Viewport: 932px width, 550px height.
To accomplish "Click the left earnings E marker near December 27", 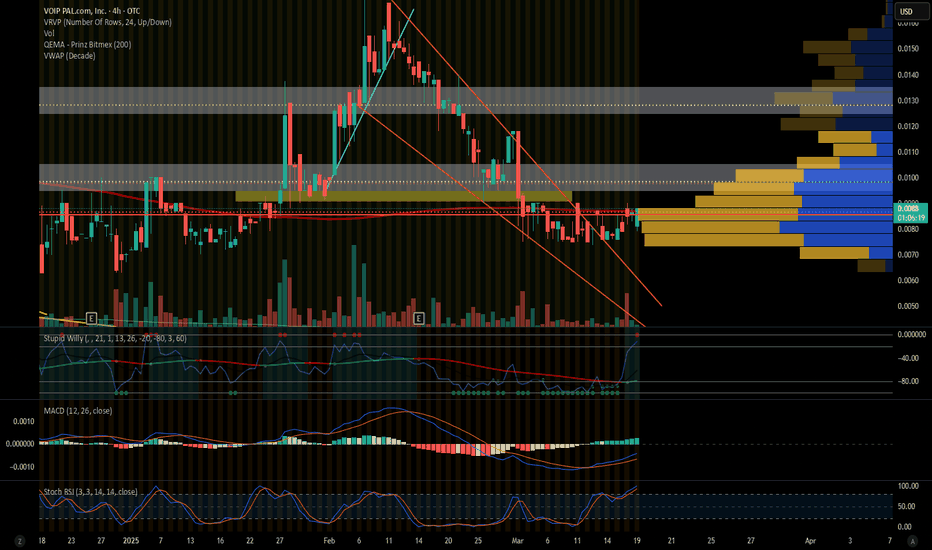I will tap(91, 319).
